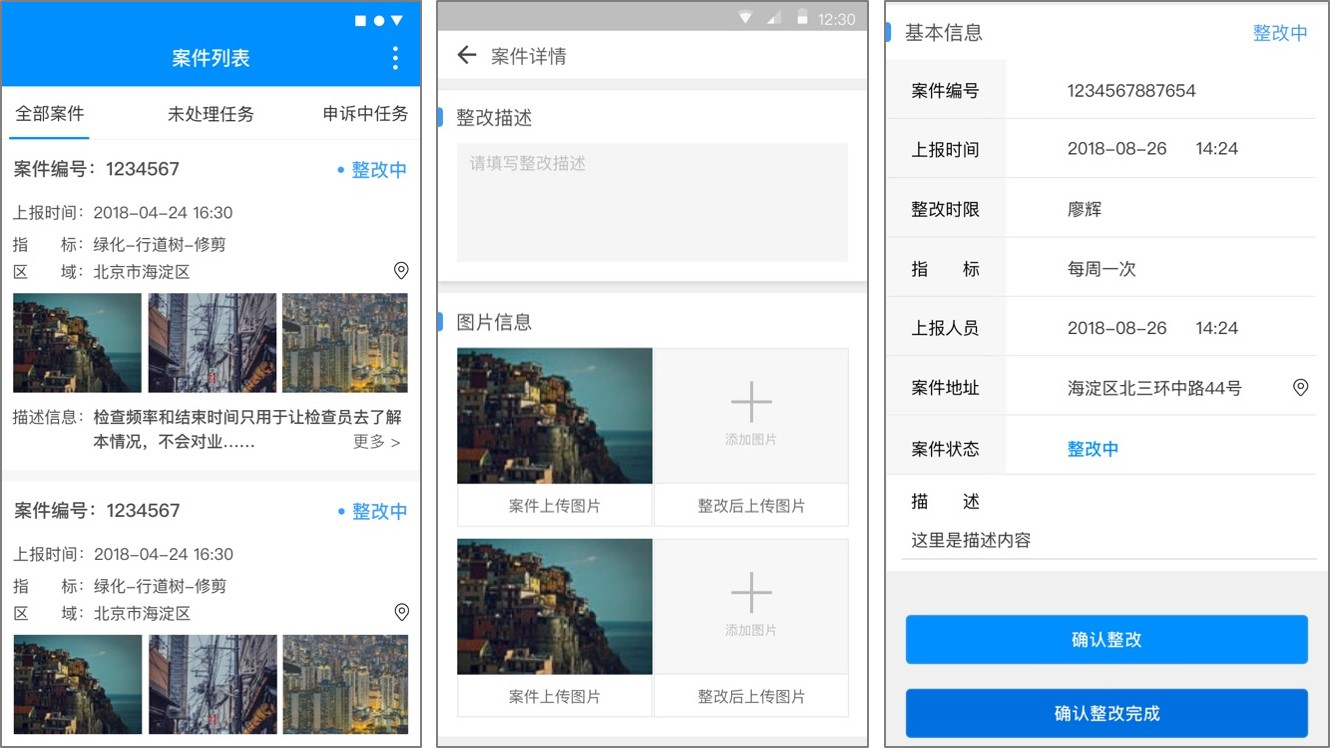Open first cliffside thumbnail in first case card

point(77,343)
